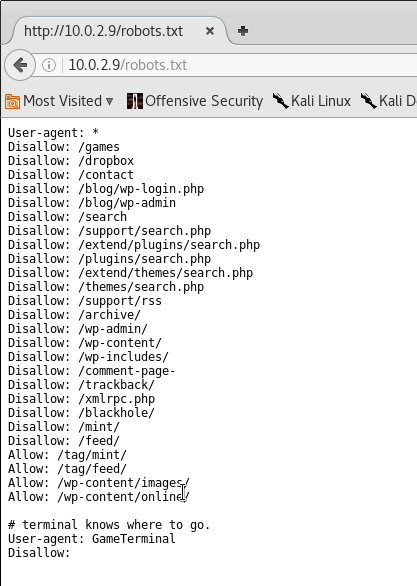
Task: Focus the address bar URL field
Action: click(x=239, y=65)
